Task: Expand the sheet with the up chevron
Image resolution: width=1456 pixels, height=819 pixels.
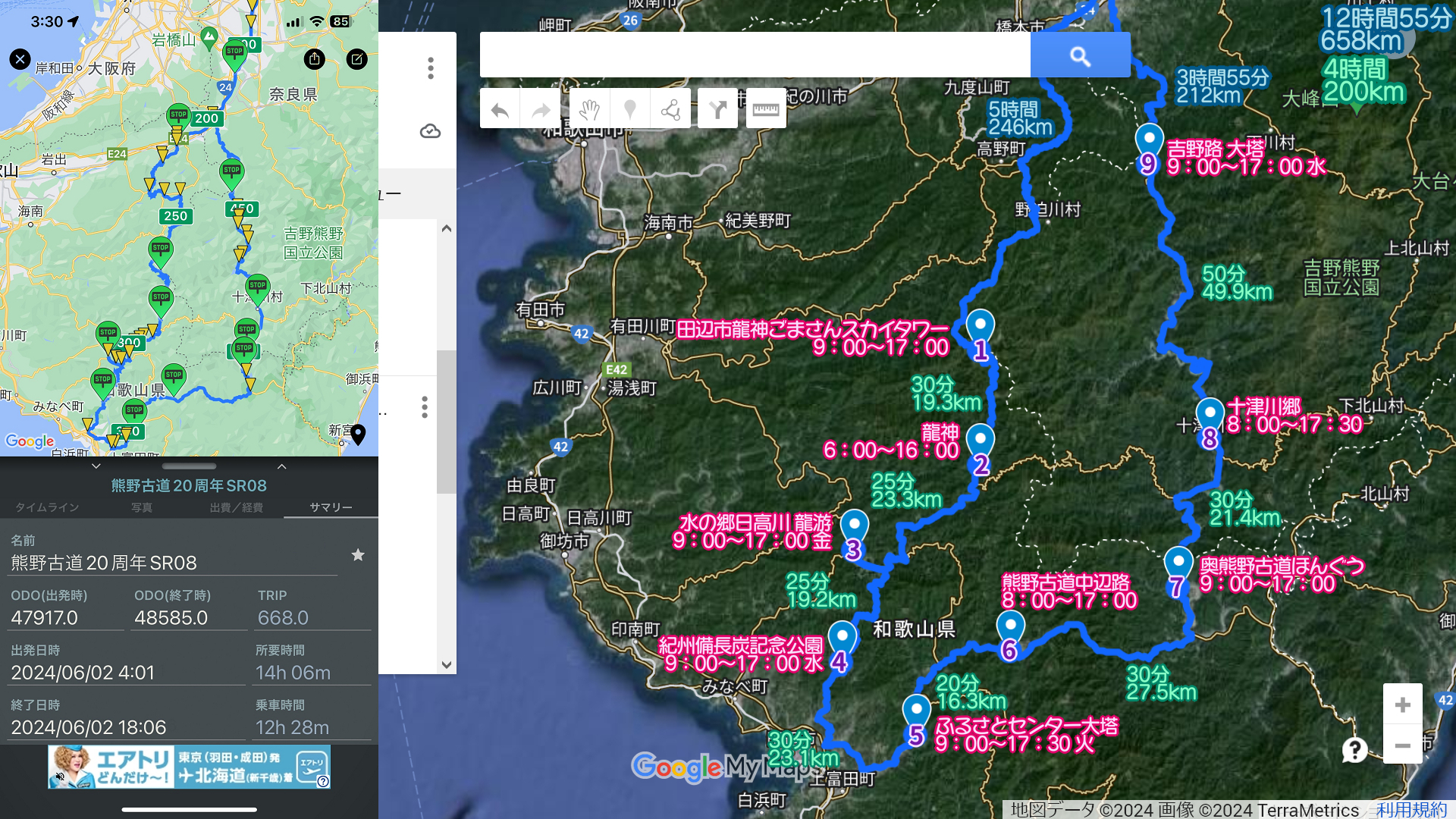Action: [x=281, y=466]
